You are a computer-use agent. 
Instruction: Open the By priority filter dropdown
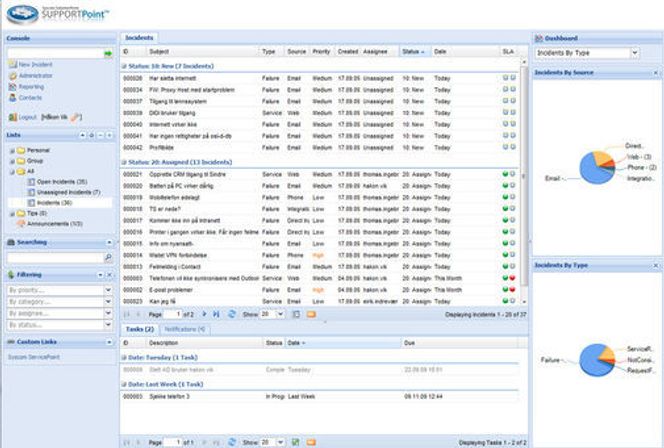click(107, 288)
